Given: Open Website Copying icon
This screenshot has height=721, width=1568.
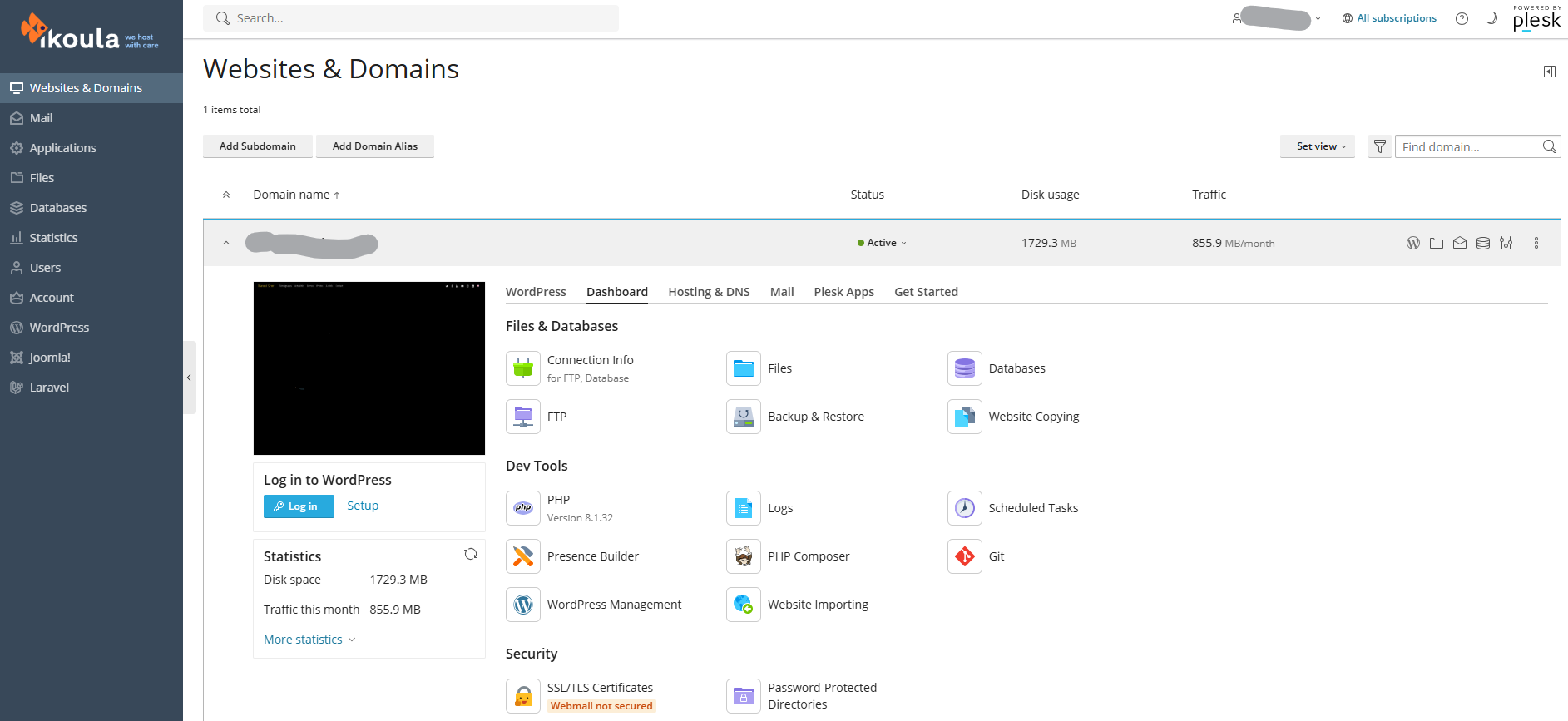Looking at the screenshot, I should tap(965, 417).
